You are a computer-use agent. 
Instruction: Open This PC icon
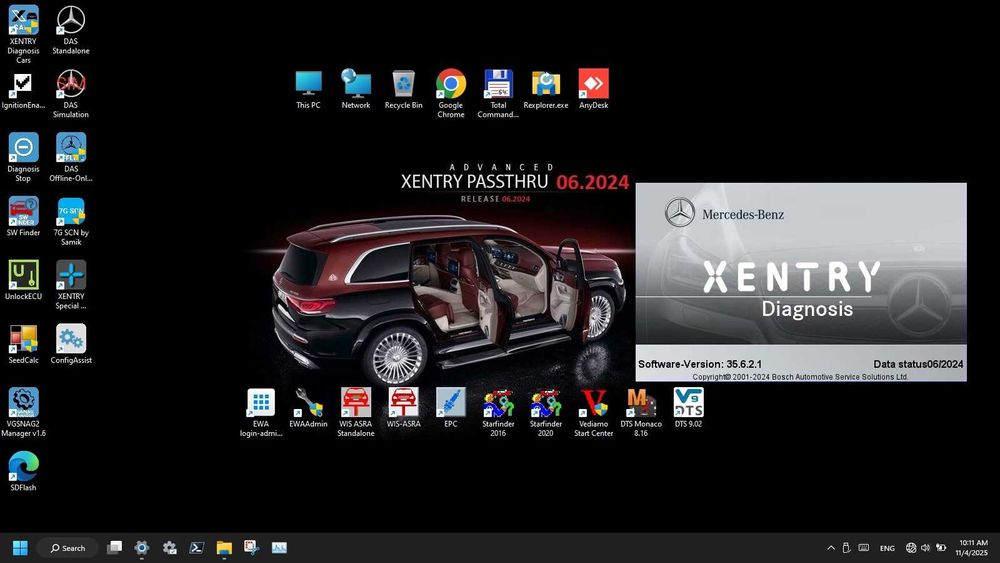pyautogui.click(x=308, y=89)
